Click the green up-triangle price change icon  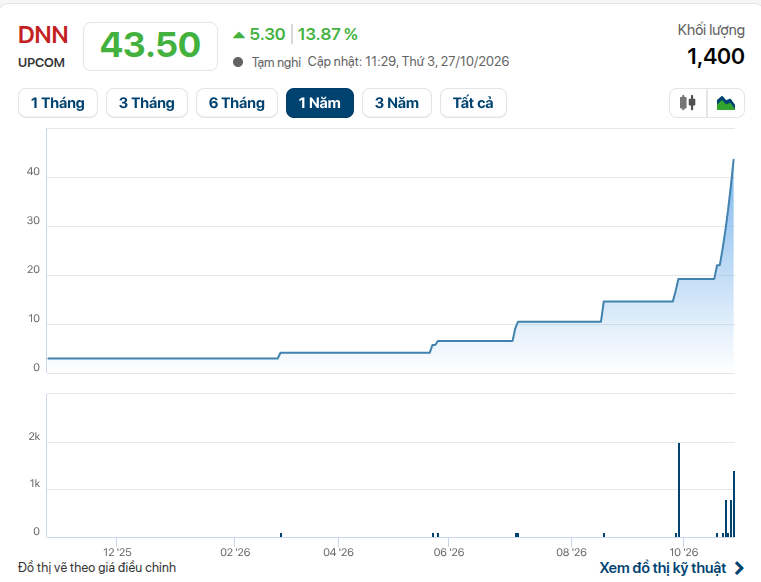coord(238,34)
